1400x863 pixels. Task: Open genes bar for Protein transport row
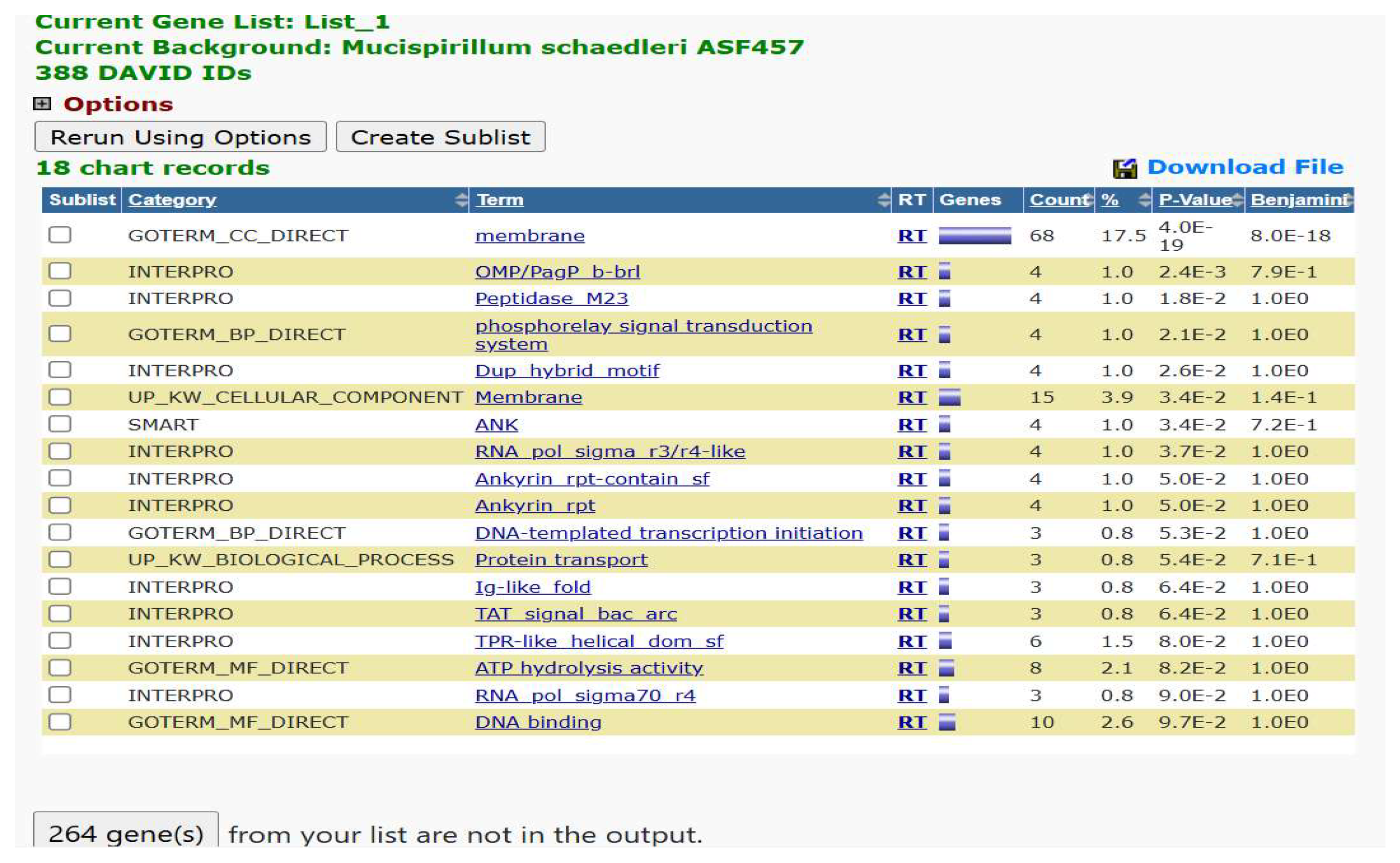tap(946, 560)
